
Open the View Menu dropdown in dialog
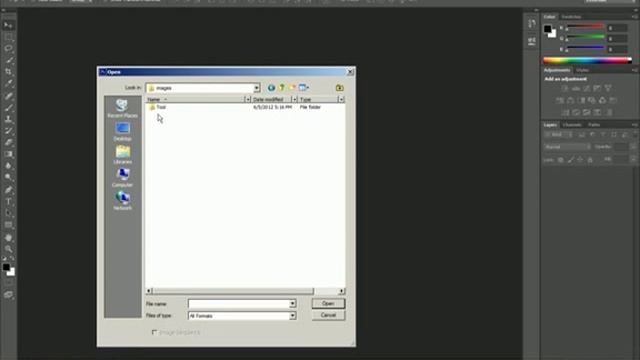304,88
